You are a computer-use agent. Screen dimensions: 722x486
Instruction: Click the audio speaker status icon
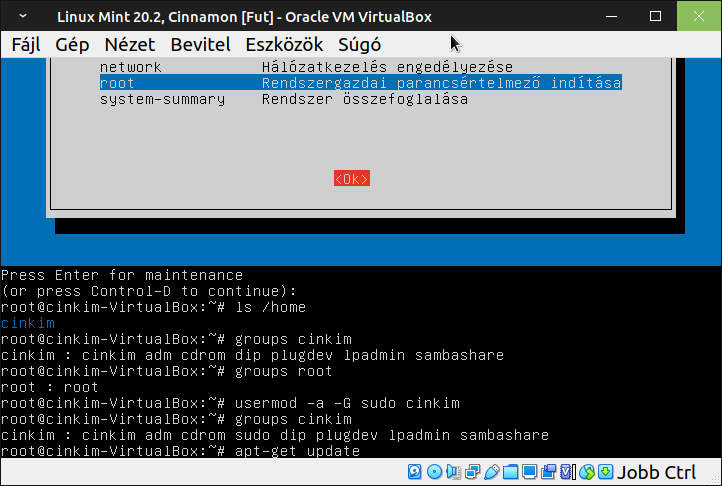[x=454, y=472]
